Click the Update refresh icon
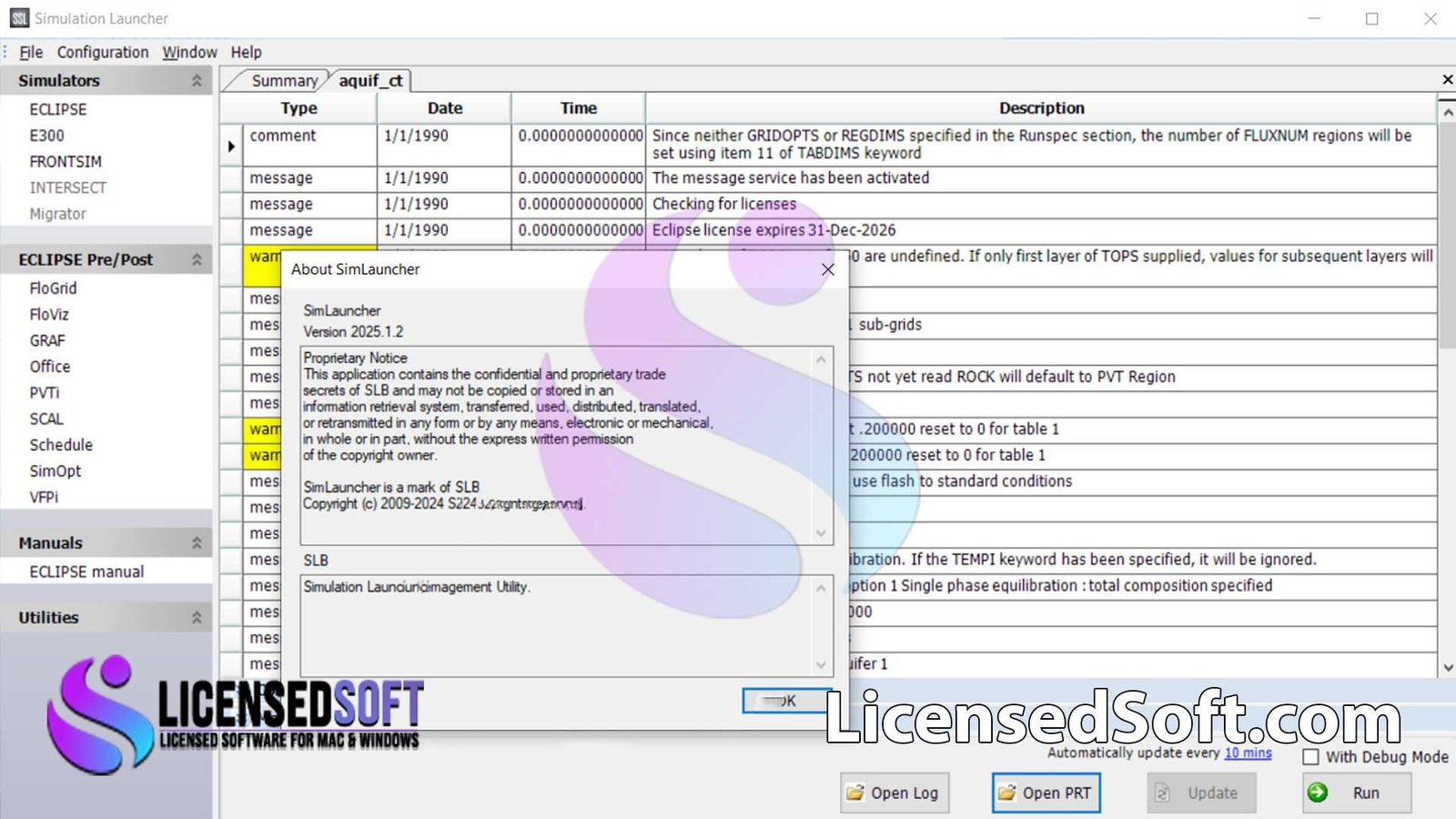This screenshot has height=819, width=1456. (1162, 793)
